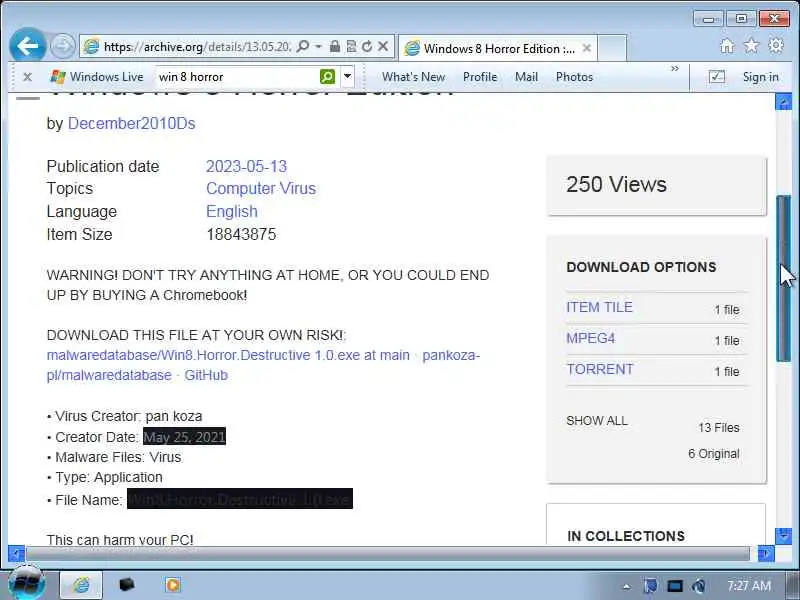Open the Tools gear icon
Screen dimensions: 800x600
point(776,46)
